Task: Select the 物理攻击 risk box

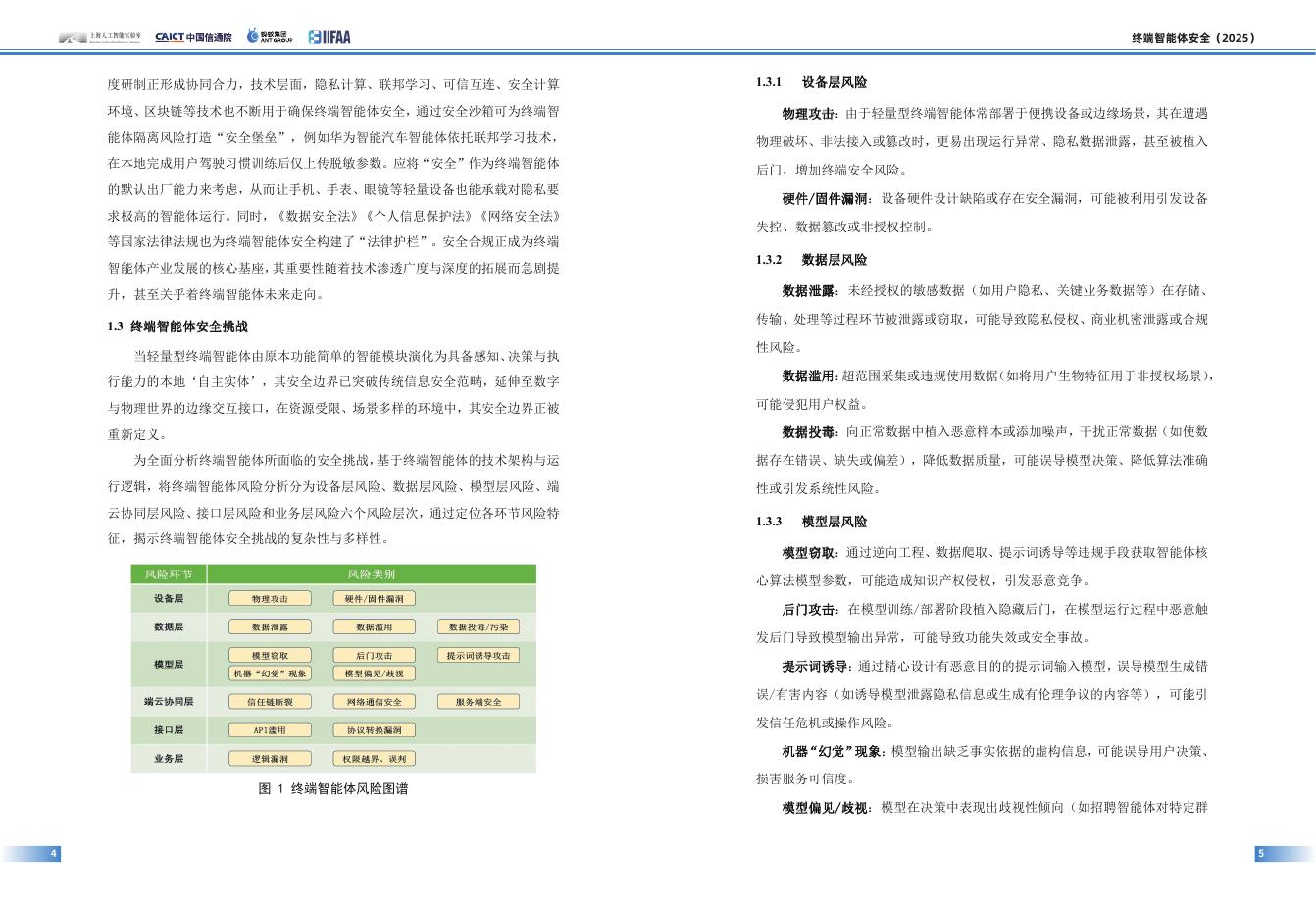Action: [x=270, y=598]
